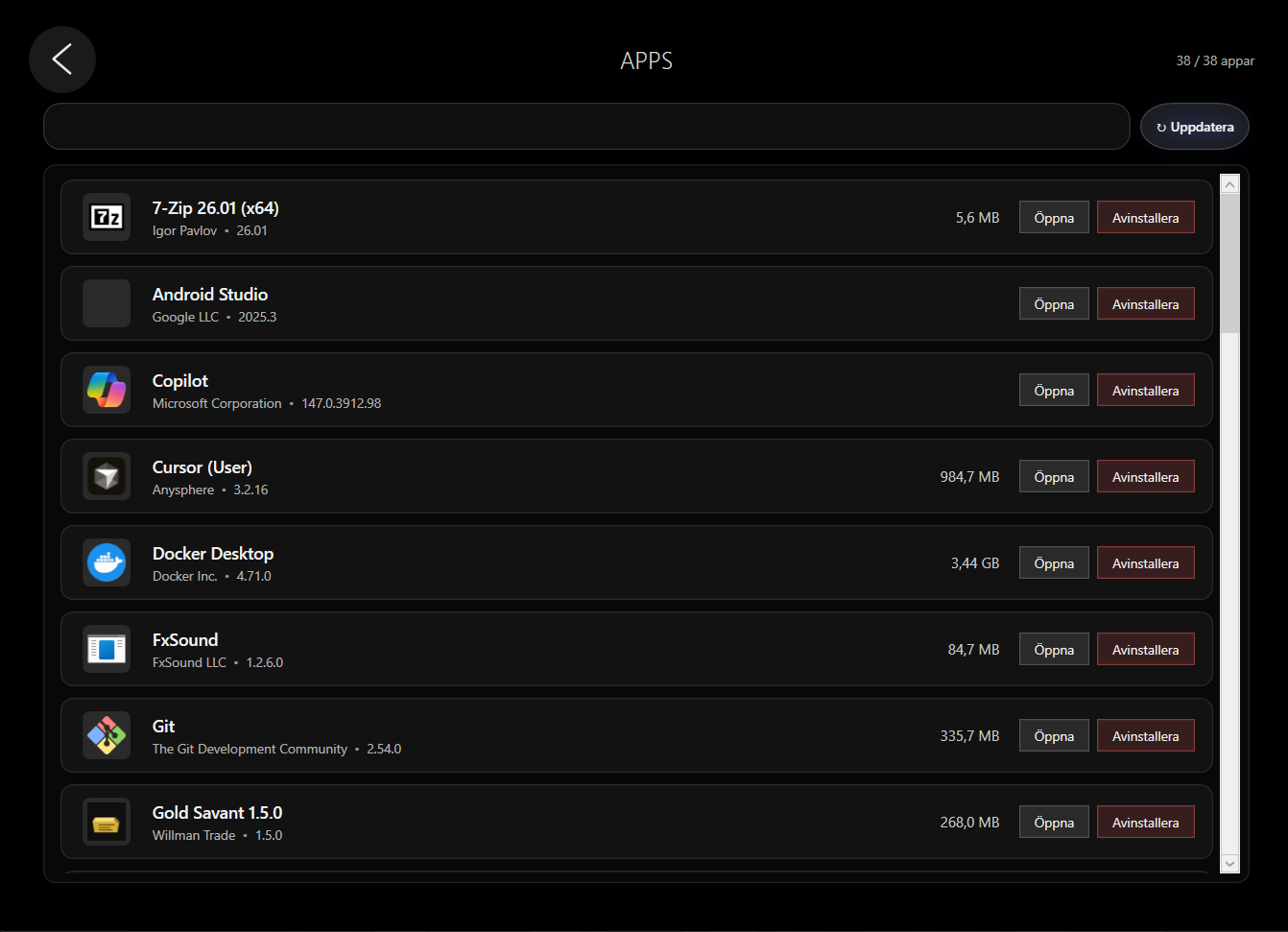Click the 38 / 38 appar counter

1215,60
